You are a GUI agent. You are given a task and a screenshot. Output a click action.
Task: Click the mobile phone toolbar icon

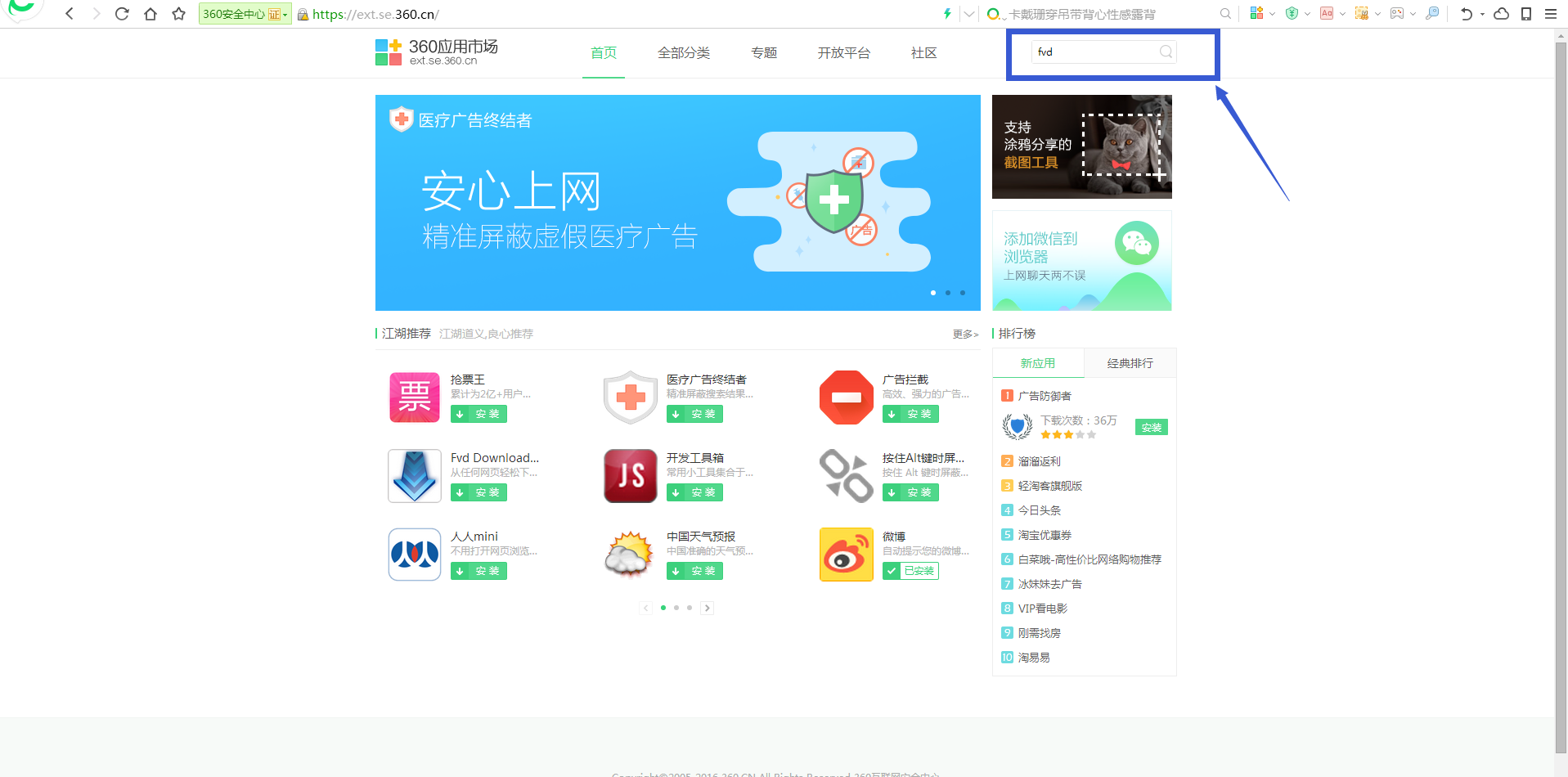1526,14
